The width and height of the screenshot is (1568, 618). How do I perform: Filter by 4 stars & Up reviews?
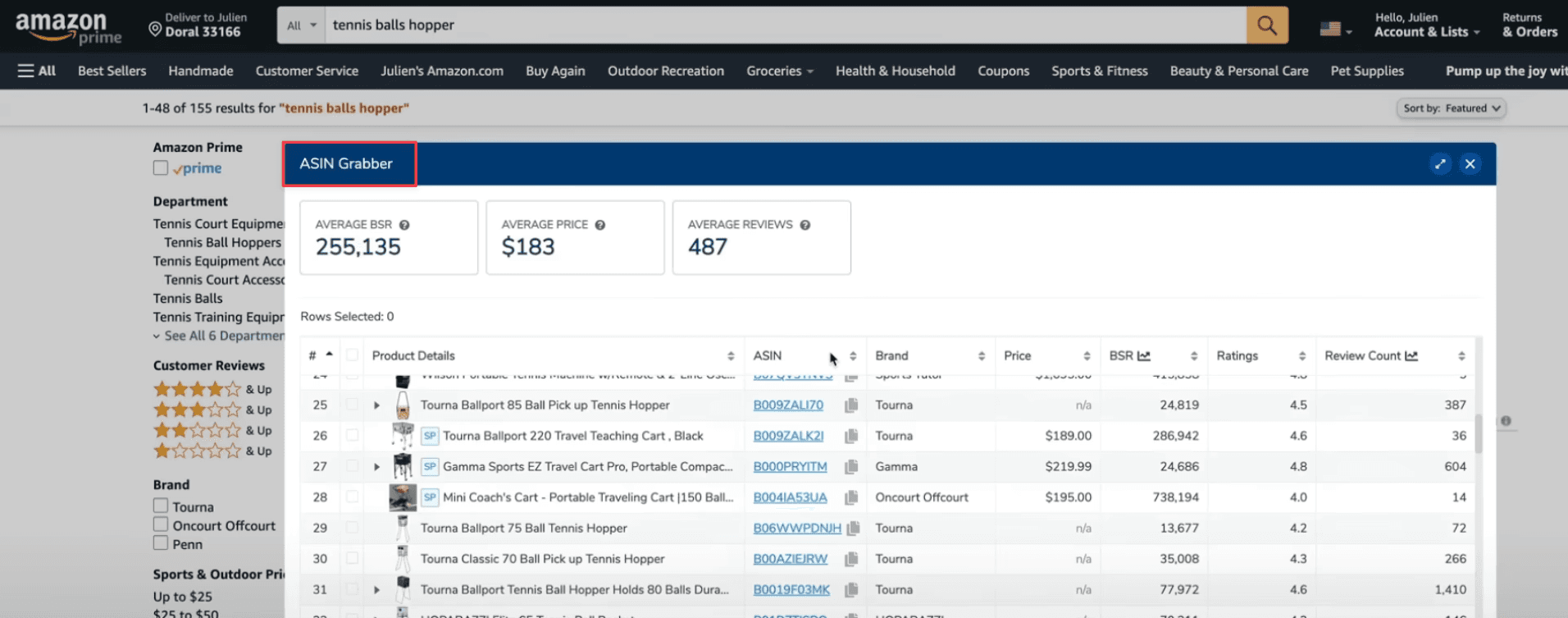point(212,389)
